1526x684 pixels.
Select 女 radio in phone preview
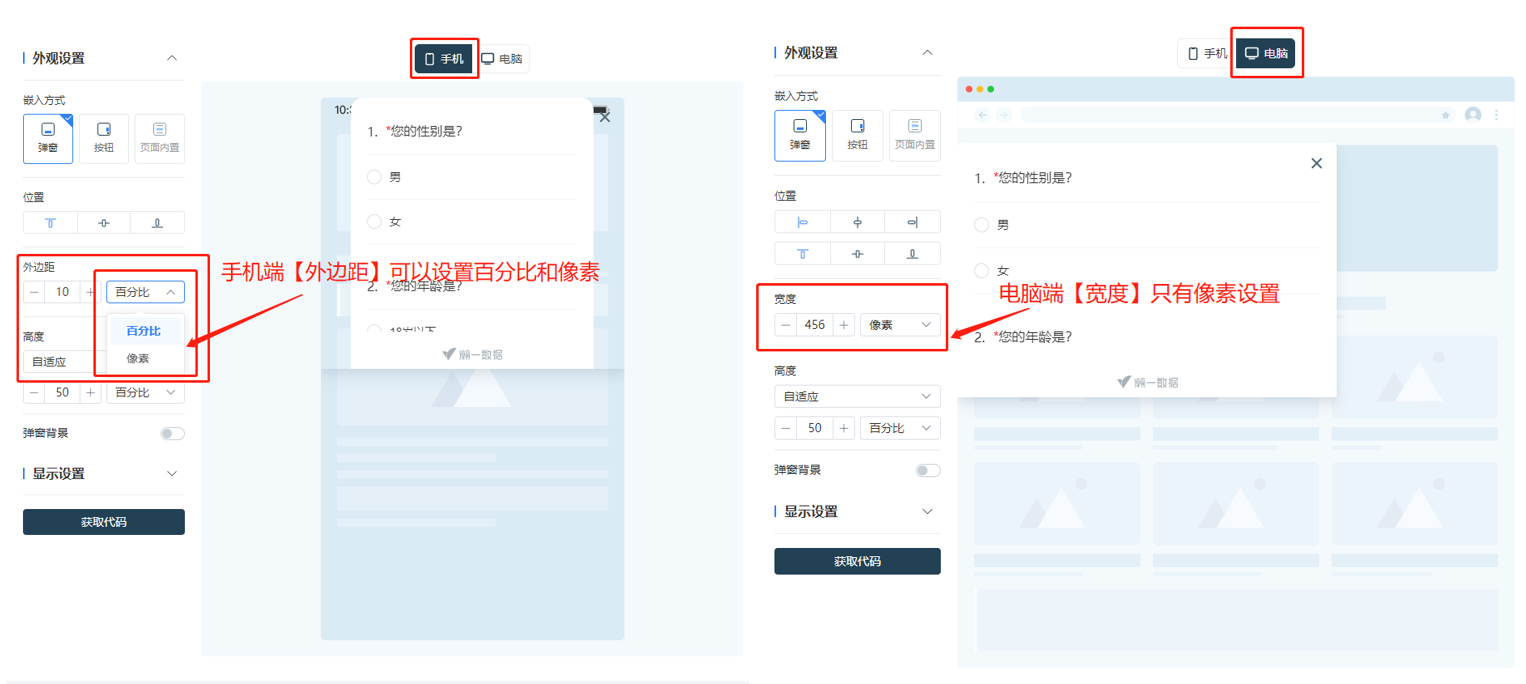tap(374, 222)
